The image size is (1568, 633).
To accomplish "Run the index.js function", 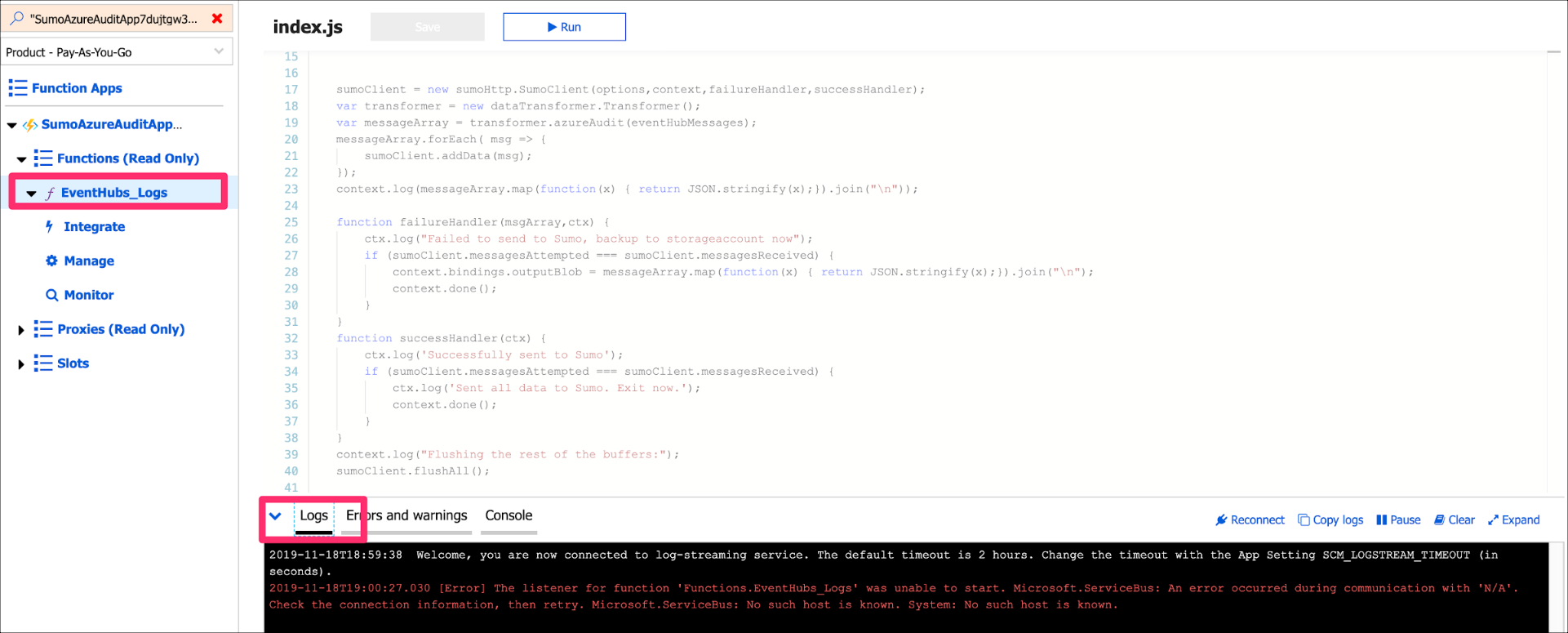I will click(564, 27).
